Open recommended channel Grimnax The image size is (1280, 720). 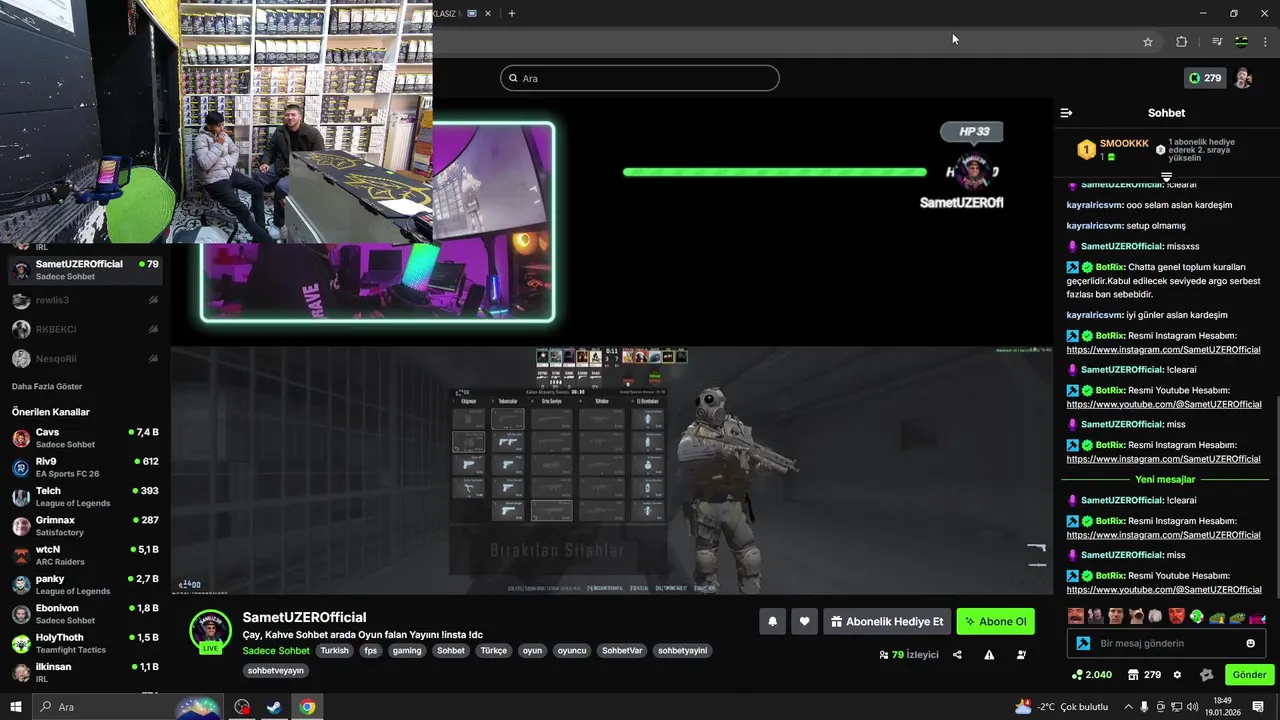pos(85,526)
